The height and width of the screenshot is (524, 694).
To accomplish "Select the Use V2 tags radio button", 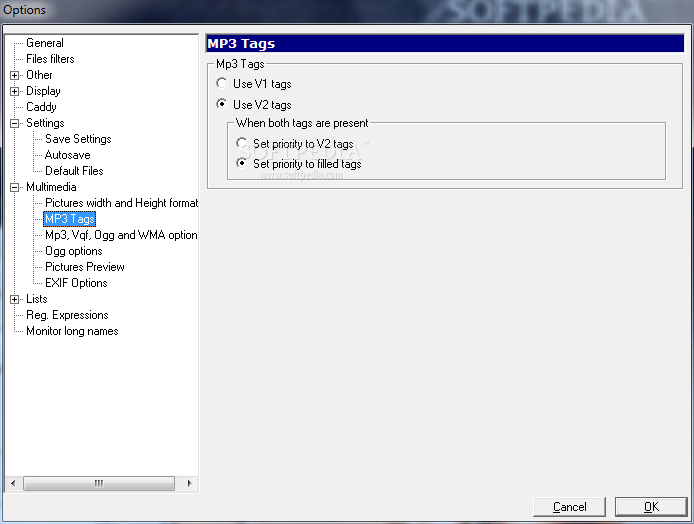I will click(x=222, y=104).
